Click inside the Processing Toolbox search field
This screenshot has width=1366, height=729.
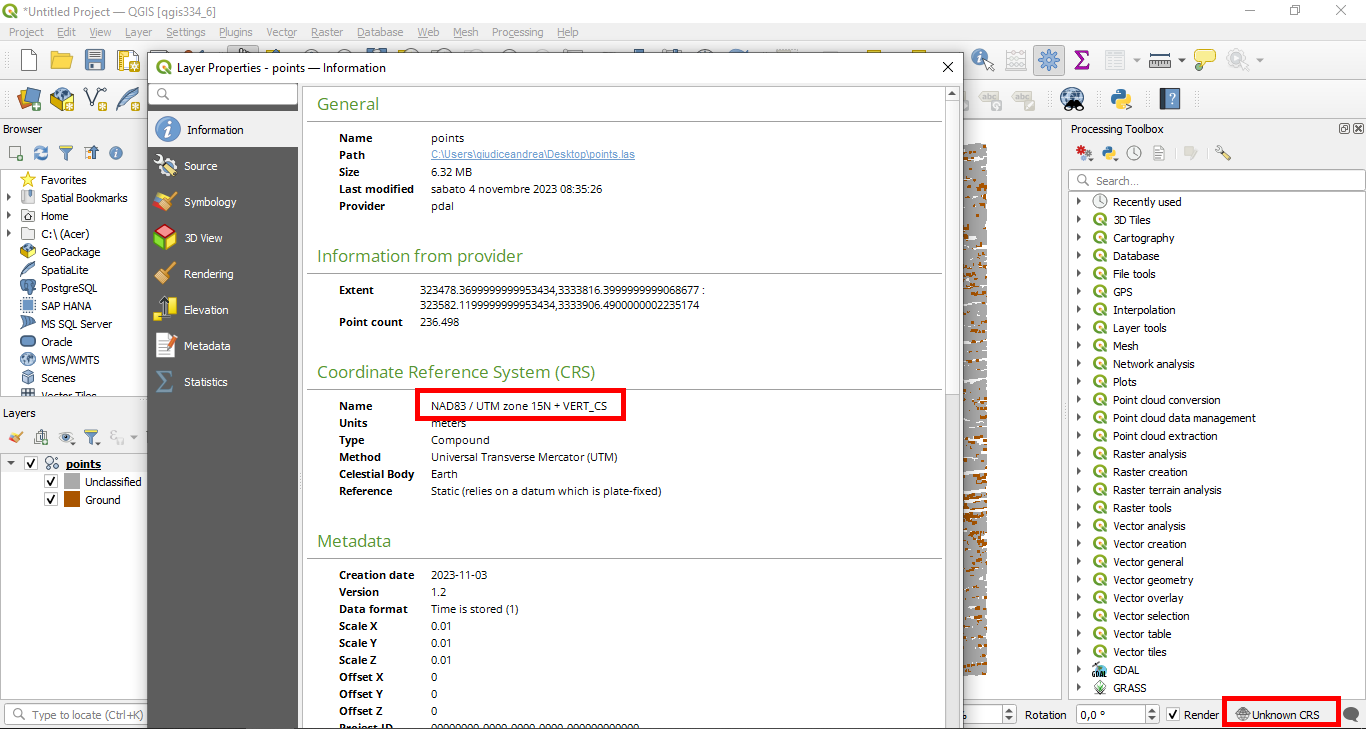point(1220,180)
